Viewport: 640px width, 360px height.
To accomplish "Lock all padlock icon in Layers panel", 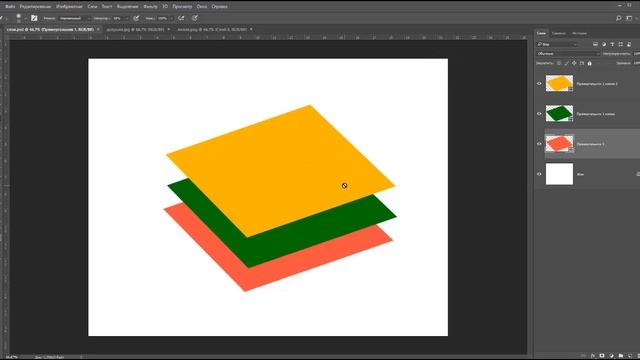I will coord(589,63).
